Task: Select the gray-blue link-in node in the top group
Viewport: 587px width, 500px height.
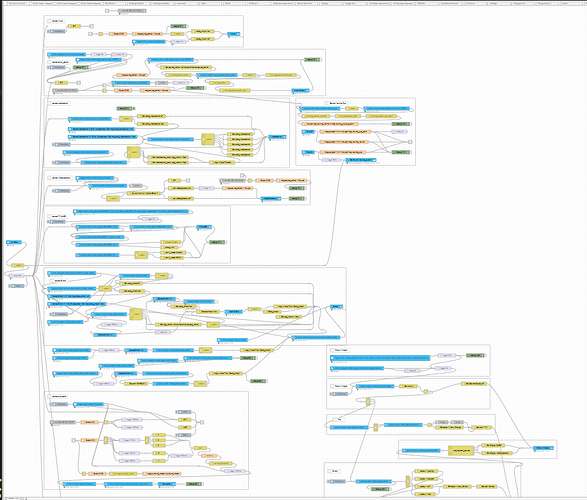Action: coord(58,31)
